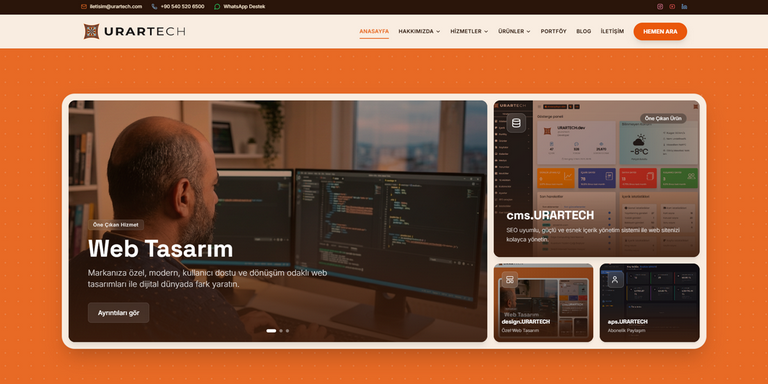The height and width of the screenshot is (384, 768).
Task: Open the HAKKIMIZDA menu item
Action: [416, 31]
